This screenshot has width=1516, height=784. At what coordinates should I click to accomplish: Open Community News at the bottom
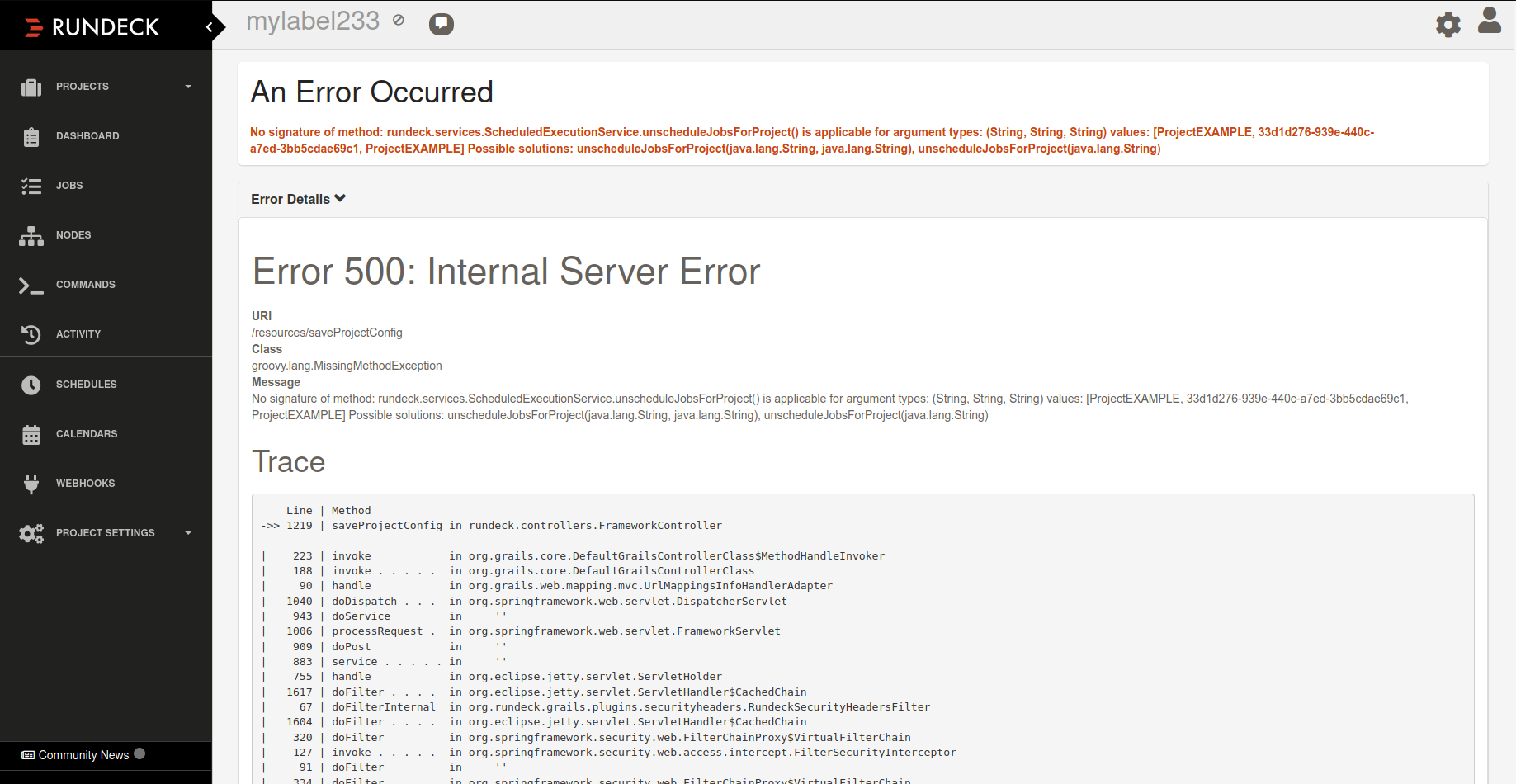coord(83,754)
